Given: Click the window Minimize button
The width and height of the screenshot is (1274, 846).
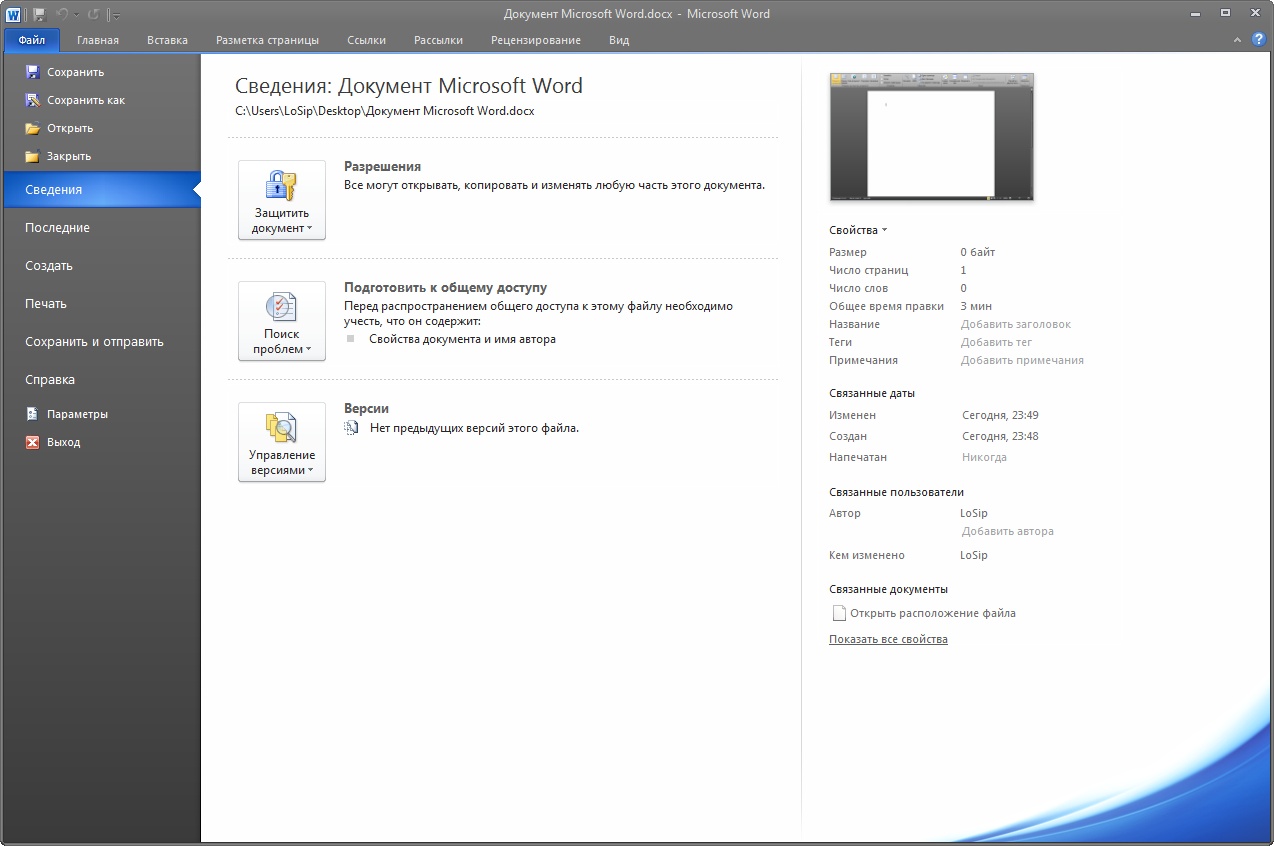Looking at the screenshot, I should point(1196,13).
